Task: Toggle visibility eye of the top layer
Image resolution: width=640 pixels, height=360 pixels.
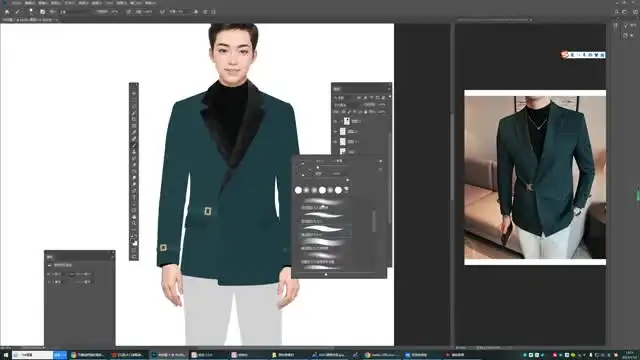Action: click(335, 121)
